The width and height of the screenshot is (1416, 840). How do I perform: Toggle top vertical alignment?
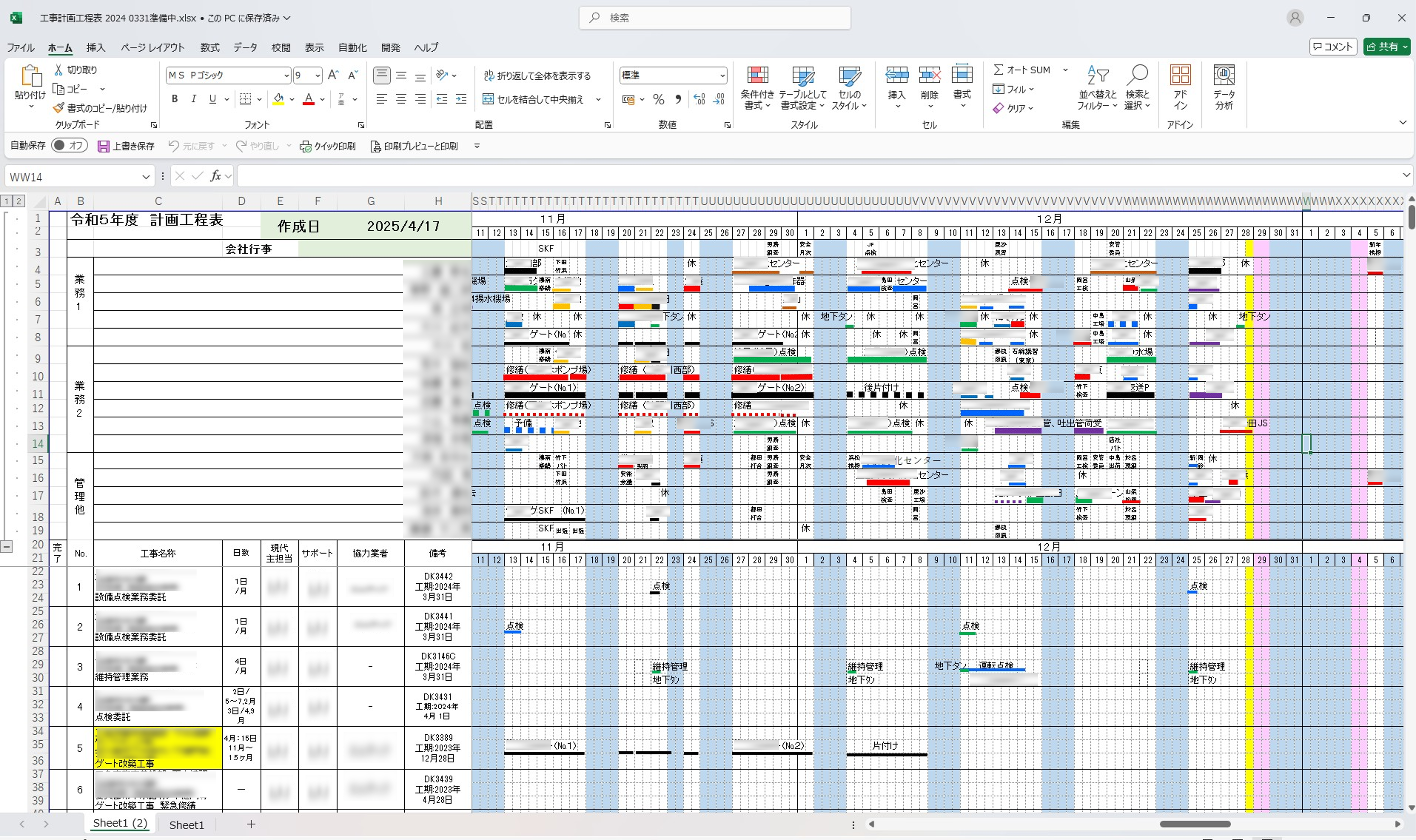pos(382,75)
